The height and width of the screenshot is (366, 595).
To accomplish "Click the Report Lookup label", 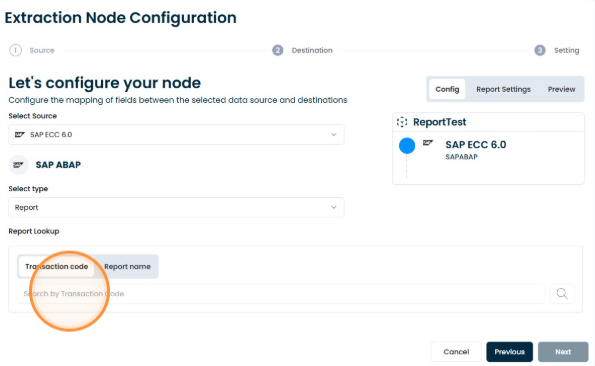I will coord(34,231).
